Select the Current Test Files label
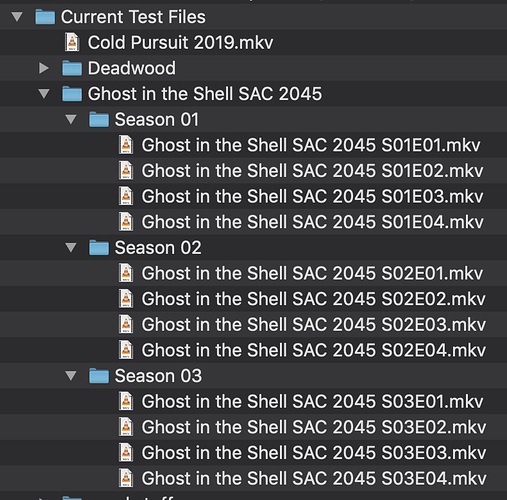 click(133, 17)
